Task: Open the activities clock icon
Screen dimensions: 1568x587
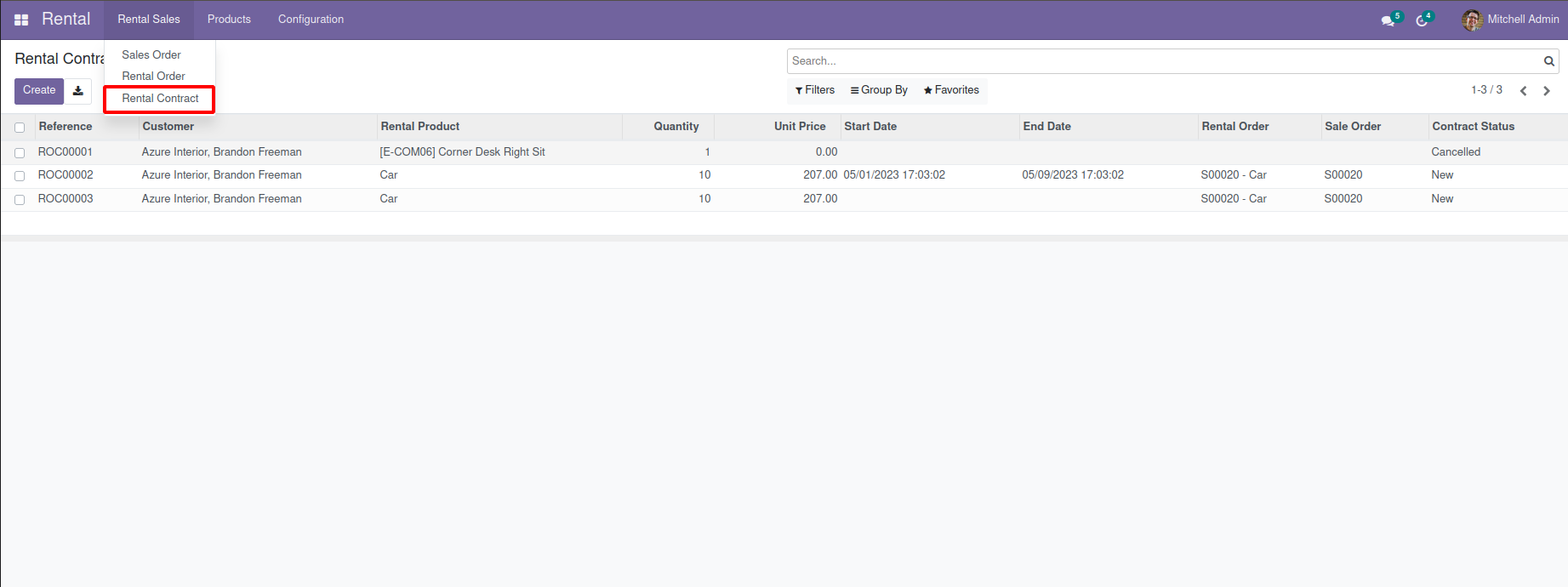Action: point(1422,20)
